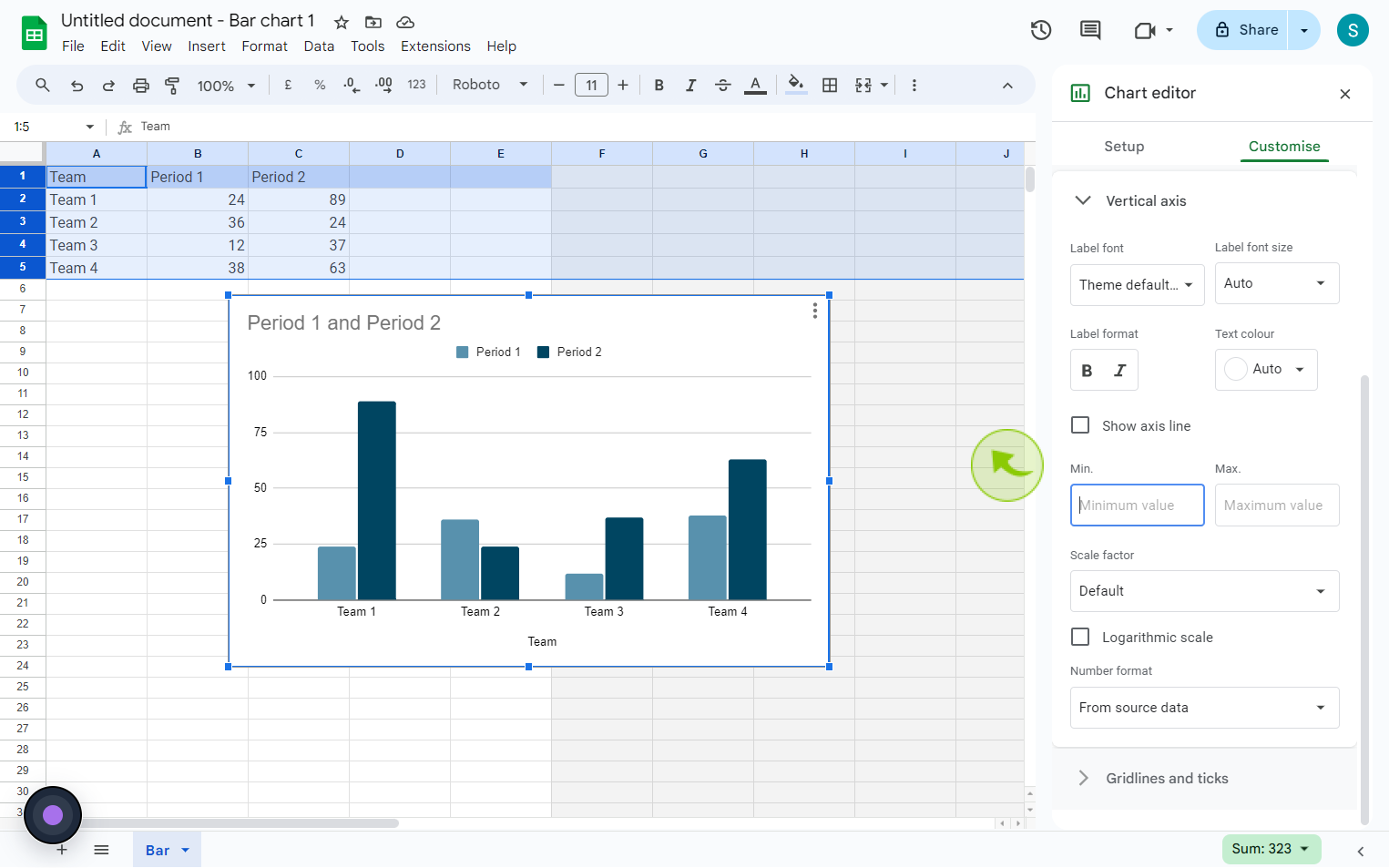
Task: Open the Label font size dropdown
Action: [1277, 283]
